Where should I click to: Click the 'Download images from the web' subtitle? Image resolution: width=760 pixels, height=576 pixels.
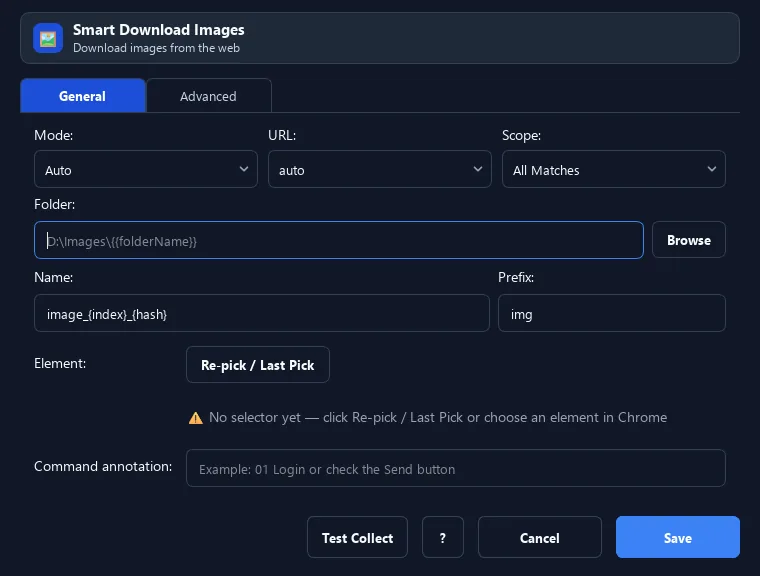tap(156, 48)
